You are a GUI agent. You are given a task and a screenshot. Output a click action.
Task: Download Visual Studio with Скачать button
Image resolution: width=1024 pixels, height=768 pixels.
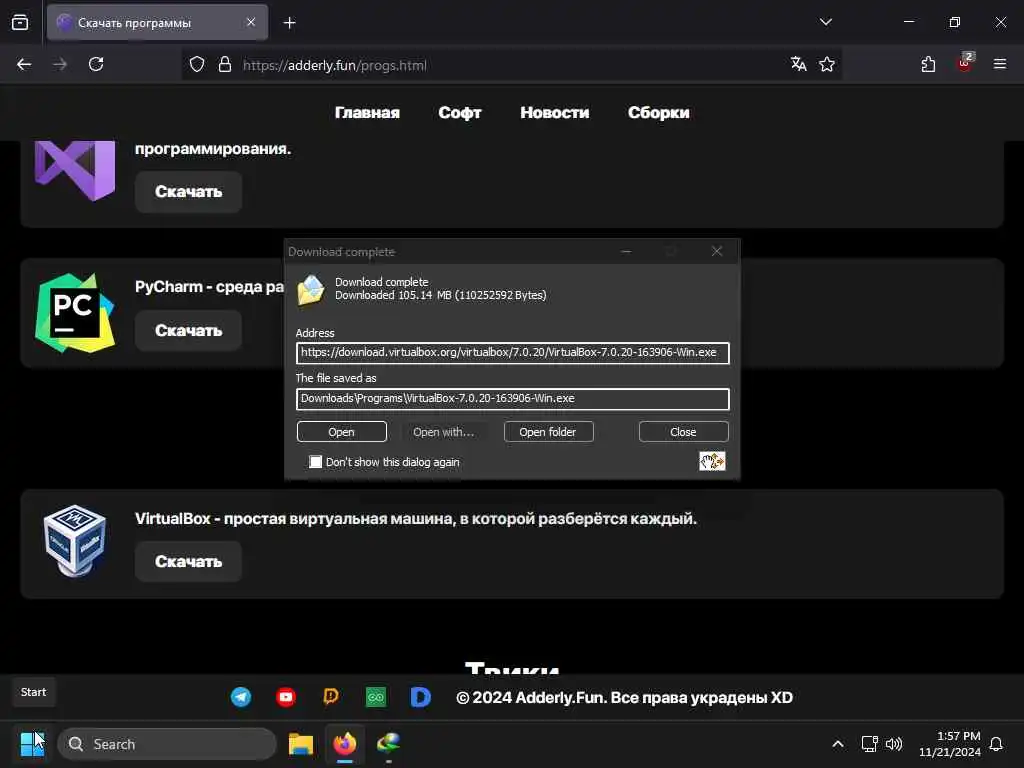pos(188,191)
